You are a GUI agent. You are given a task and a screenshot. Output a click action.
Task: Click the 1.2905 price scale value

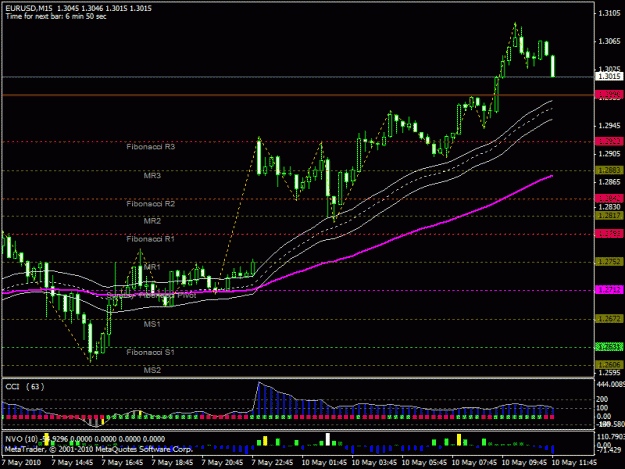click(609, 154)
